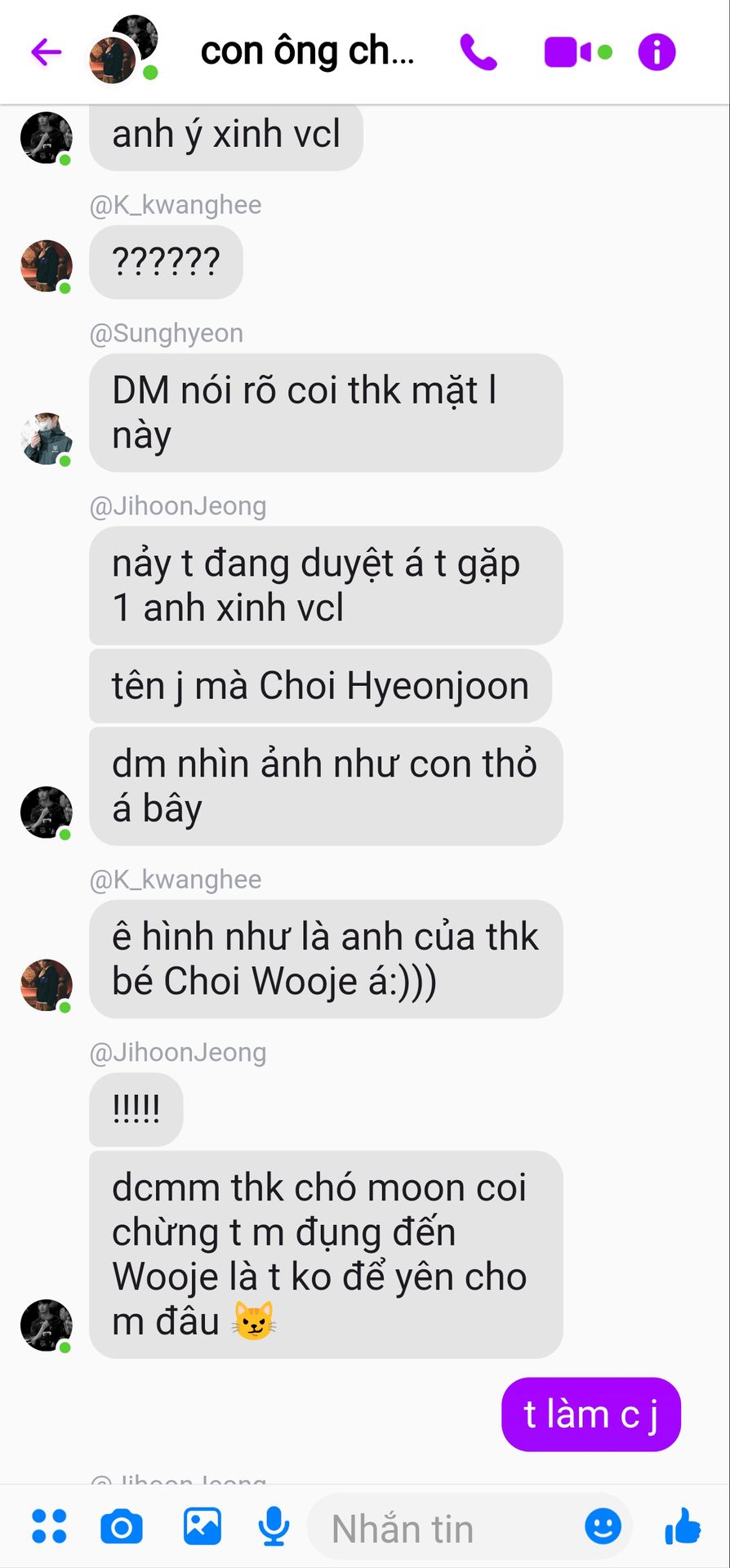This screenshot has width=730, height=1568.
Task: Start a voice call with phone icon
Action: click(x=479, y=52)
